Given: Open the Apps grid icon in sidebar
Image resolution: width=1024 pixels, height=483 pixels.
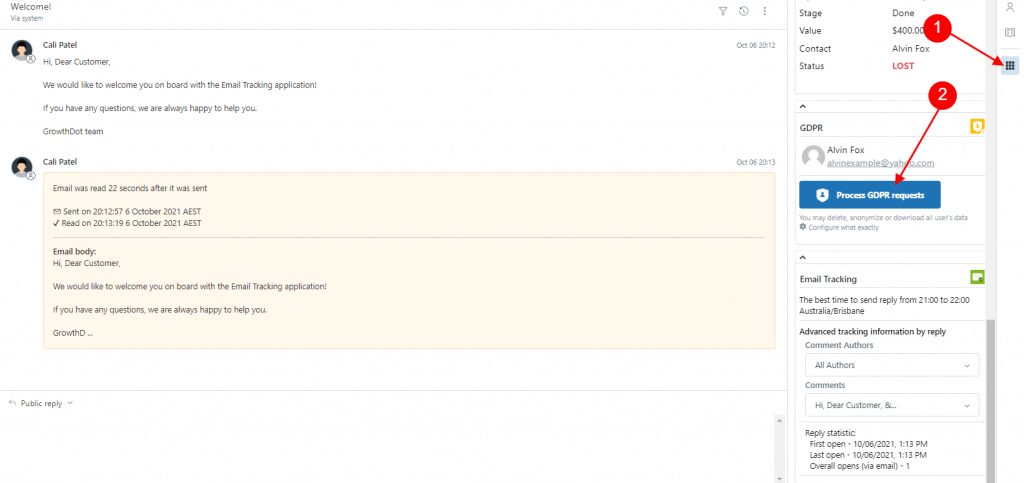Looking at the screenshot, I should (x=1010, y=65).
